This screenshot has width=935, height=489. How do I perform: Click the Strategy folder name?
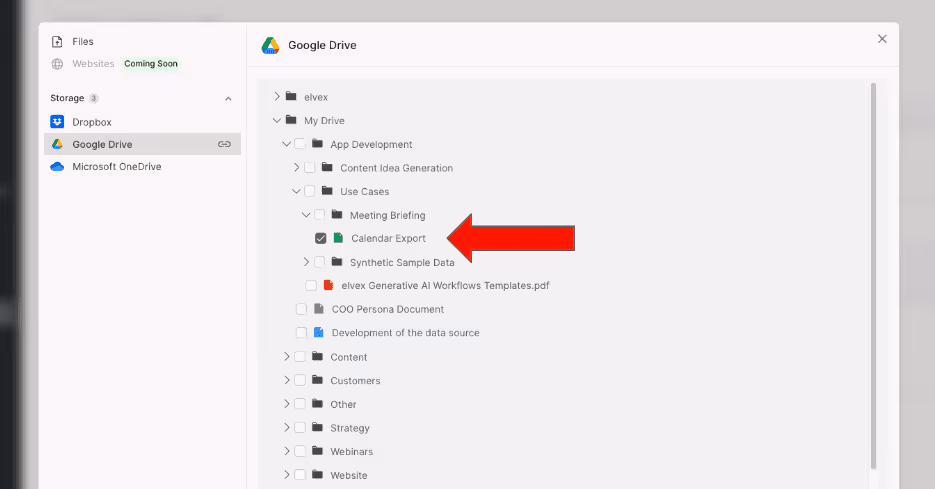tap(350, 428)
